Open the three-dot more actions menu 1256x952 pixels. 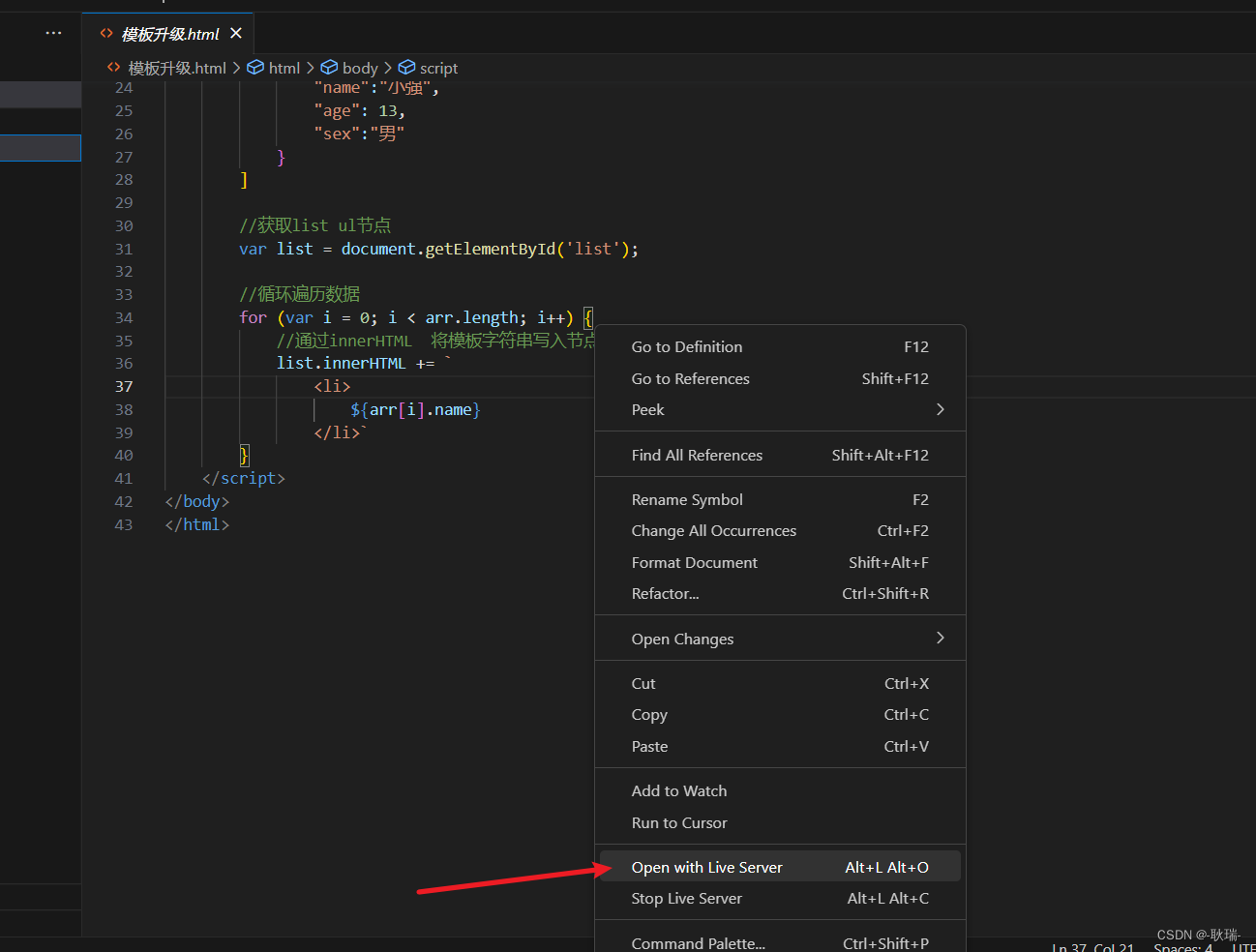[53, 33]
